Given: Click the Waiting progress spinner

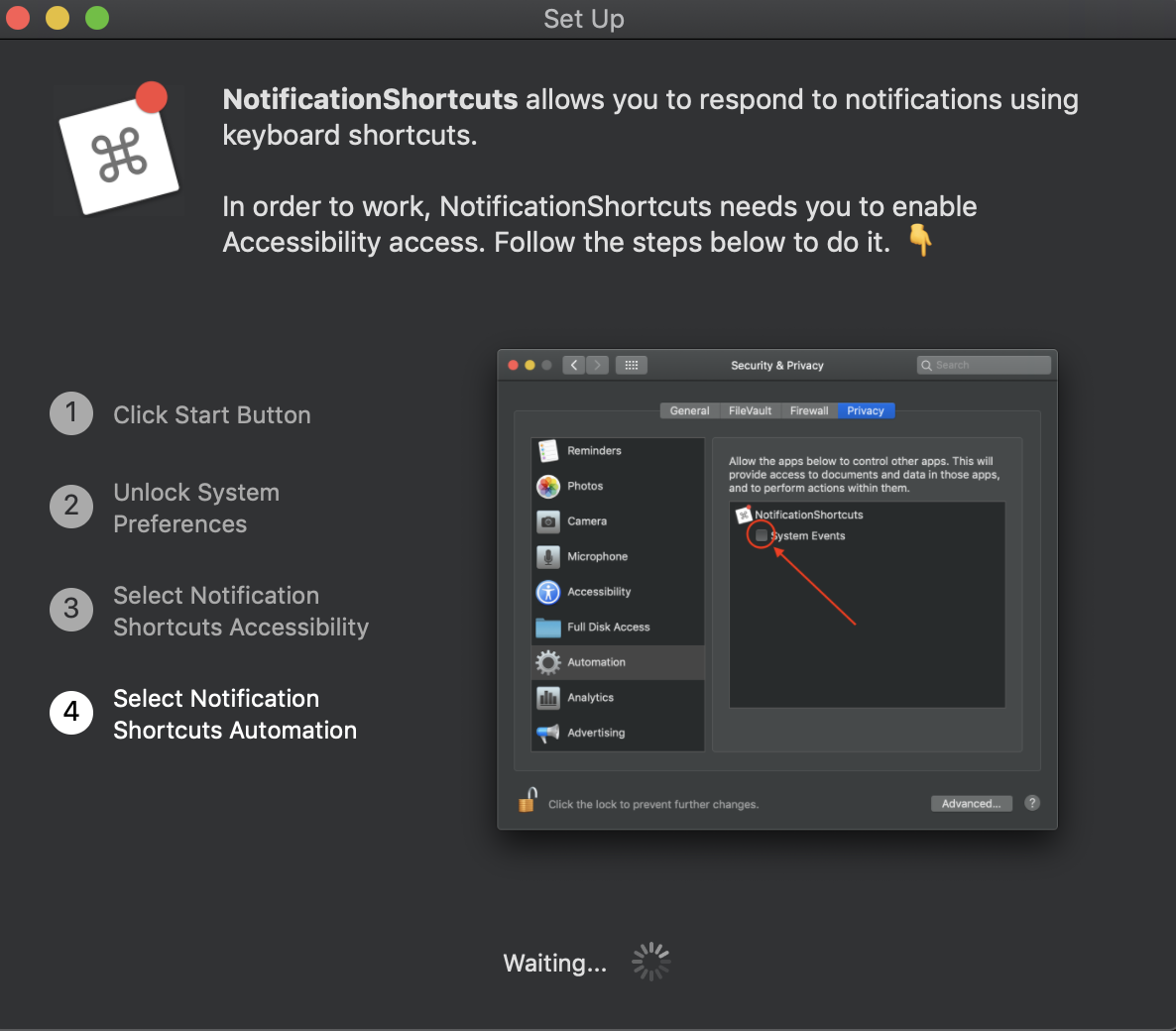Looking at the screenshot, I should pos(651,962).
